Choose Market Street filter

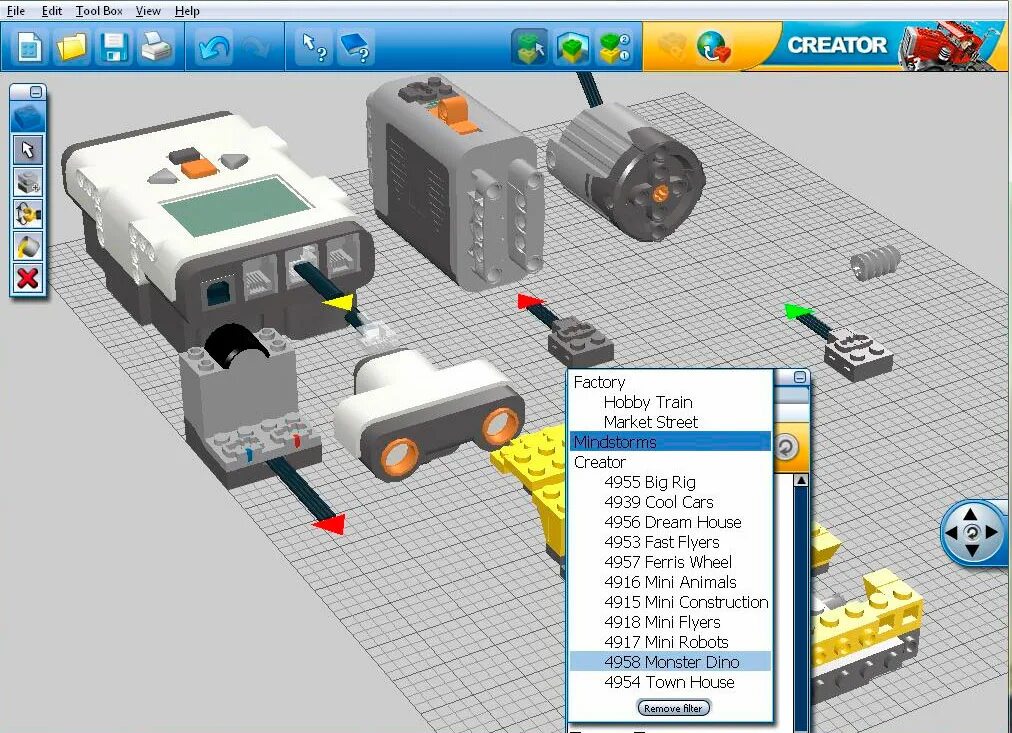(651, 422)
